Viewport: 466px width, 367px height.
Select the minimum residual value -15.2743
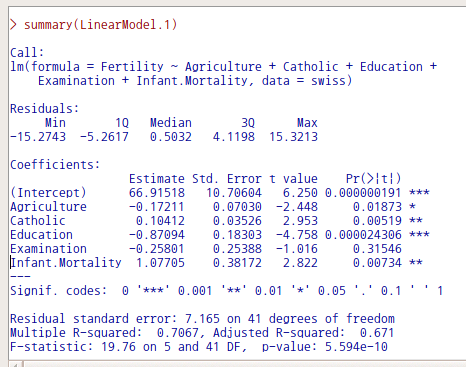(x=38, y=137)
